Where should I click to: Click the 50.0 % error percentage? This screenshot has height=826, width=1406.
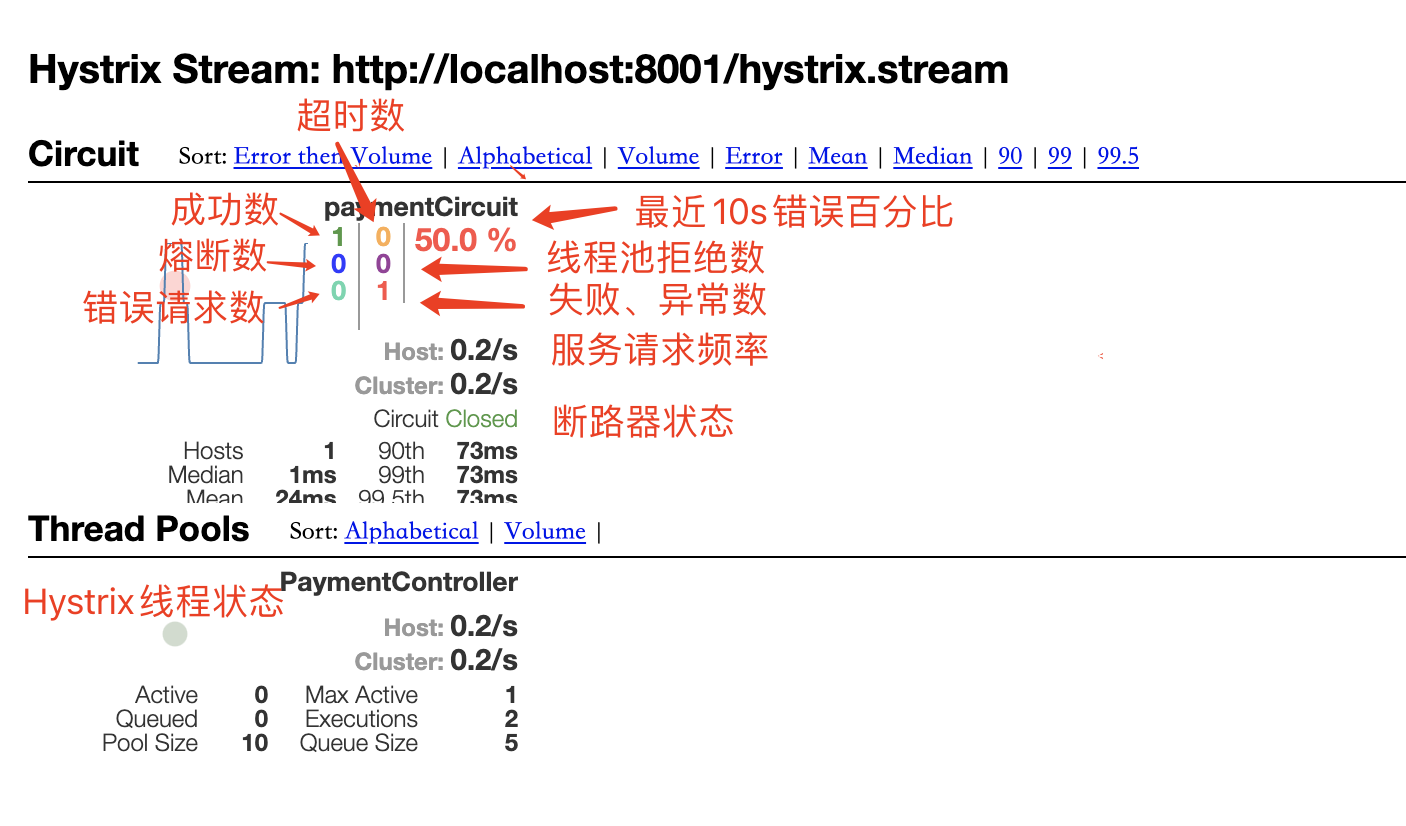[x=465, y=240]
